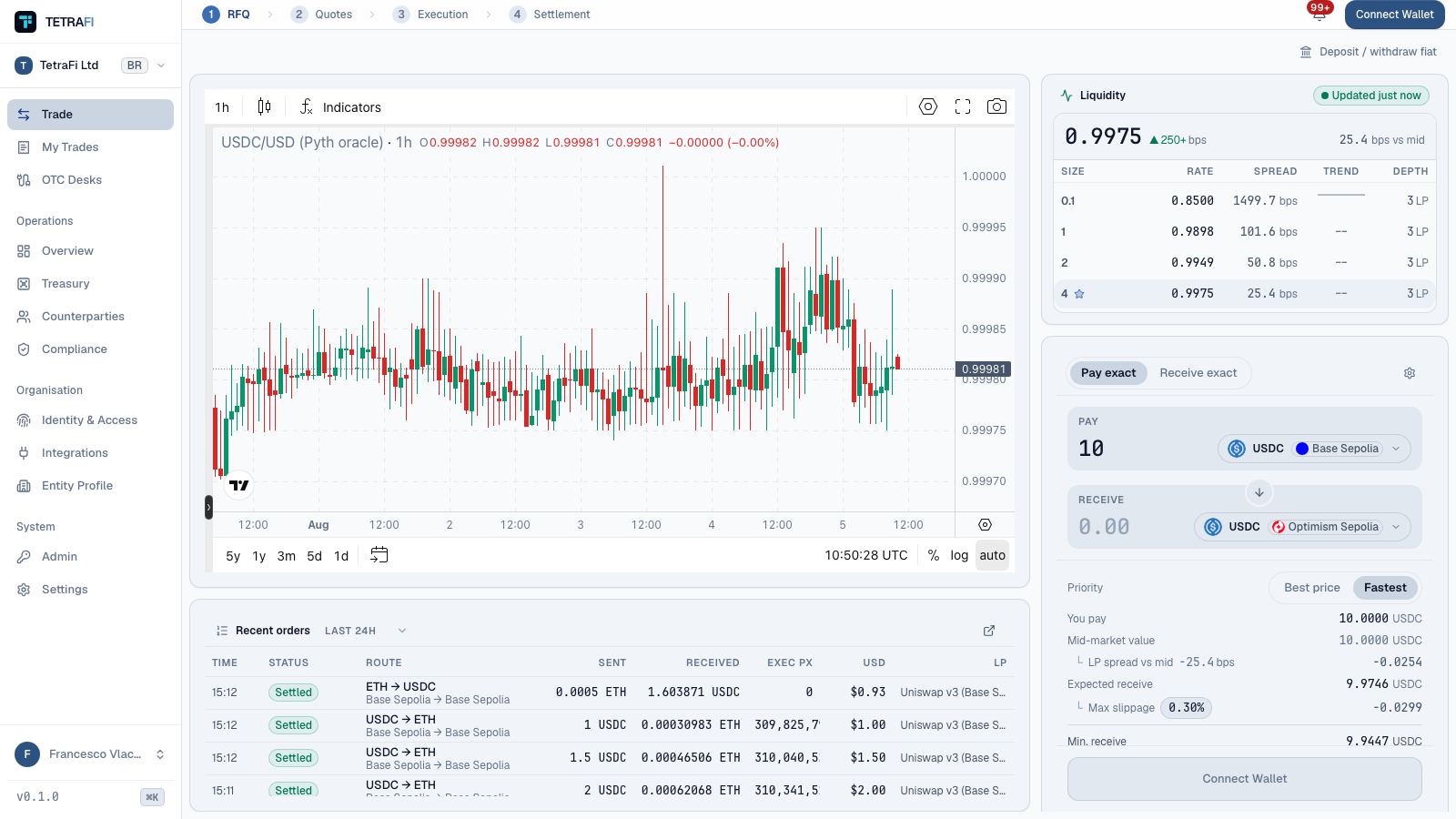Open the go-to-date calendar icon
1456x819 pixels.
coord(379,555)
